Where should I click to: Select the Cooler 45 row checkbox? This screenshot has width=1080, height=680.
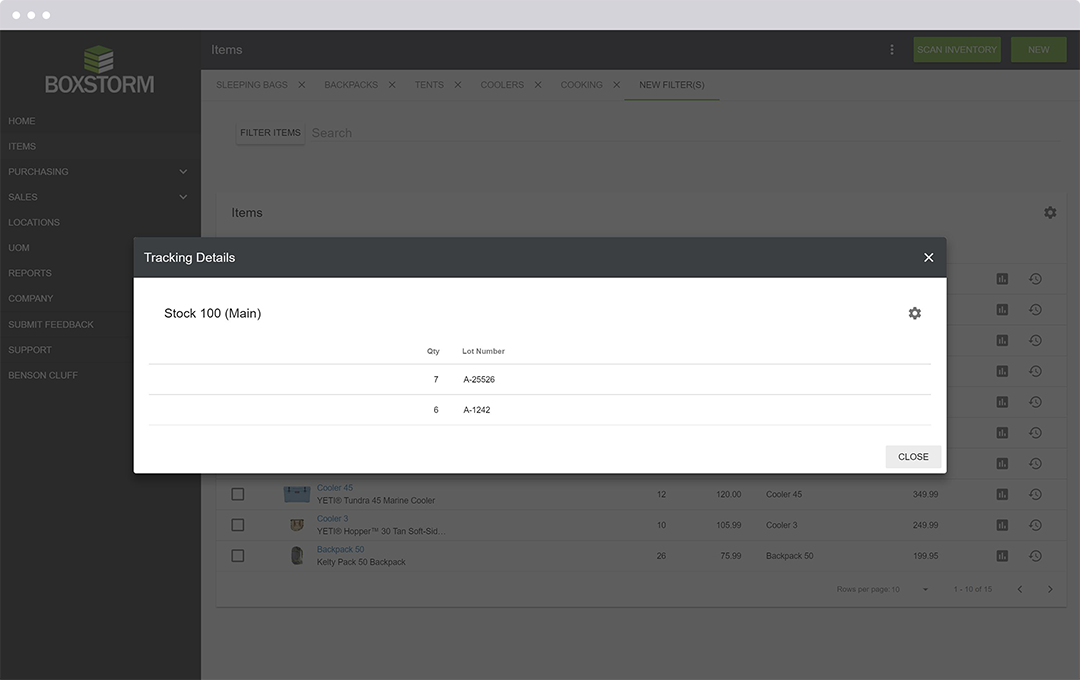pyautogui.click(x=238, y=494)
